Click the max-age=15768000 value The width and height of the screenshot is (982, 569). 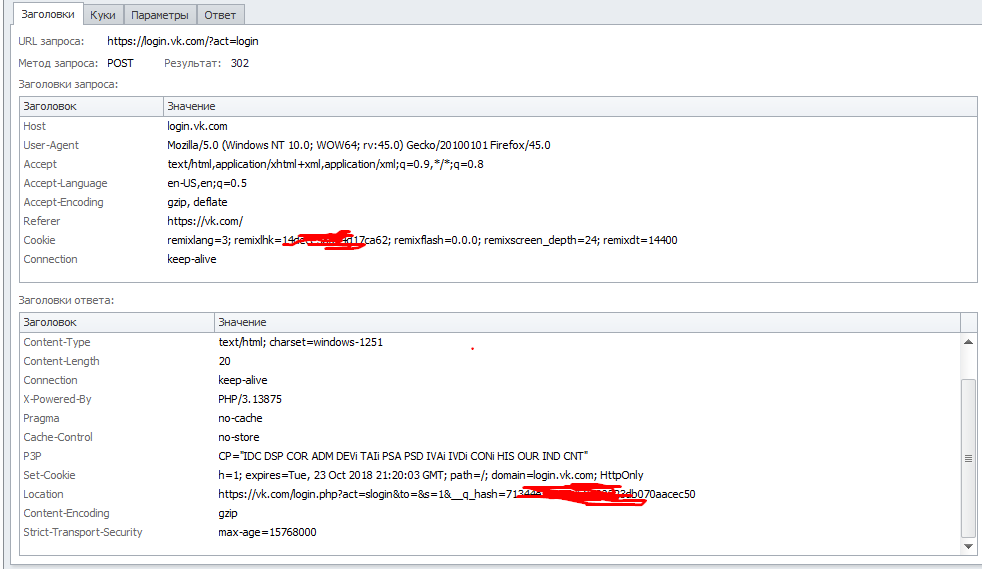tap(267, 532)
